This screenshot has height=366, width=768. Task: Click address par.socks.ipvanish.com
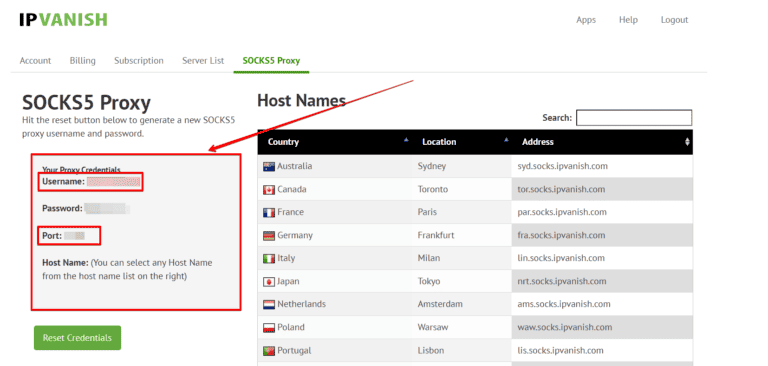562,212
